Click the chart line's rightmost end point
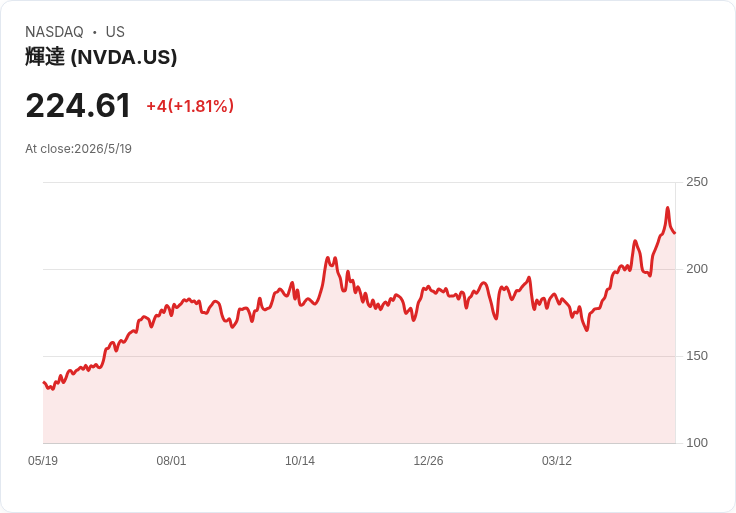The height and width of the screenshot is (513, 736). (675, 233)
